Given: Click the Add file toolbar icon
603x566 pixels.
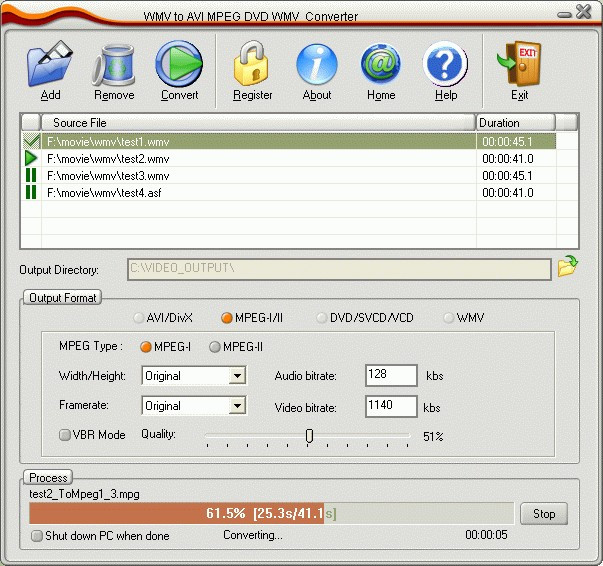Looking at the screenshot, I should (50, 64).
